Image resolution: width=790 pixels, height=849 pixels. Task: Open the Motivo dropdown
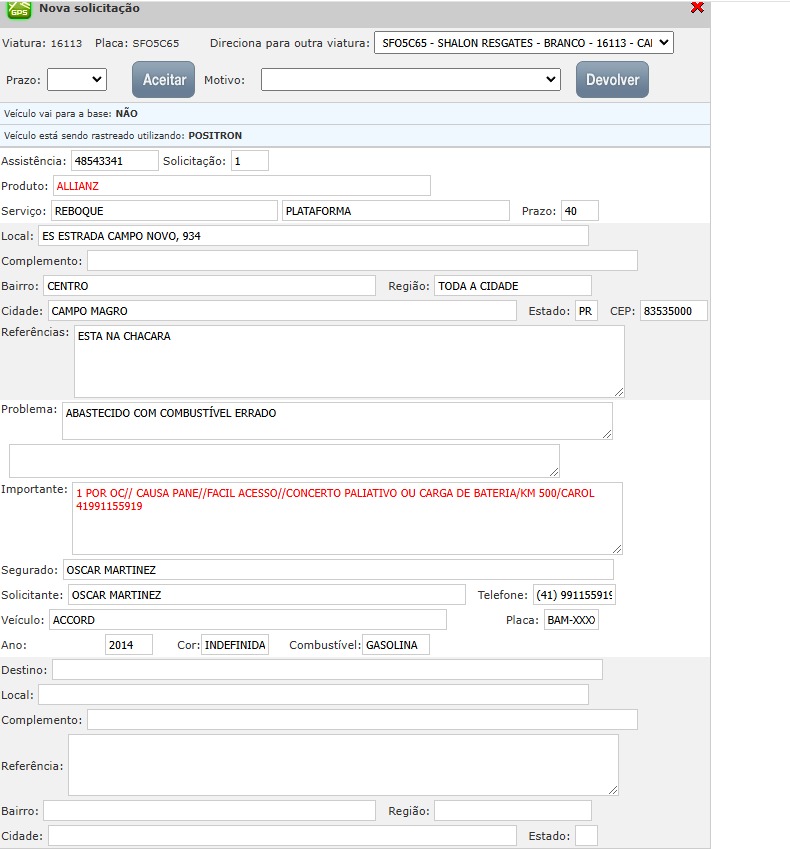410,80
